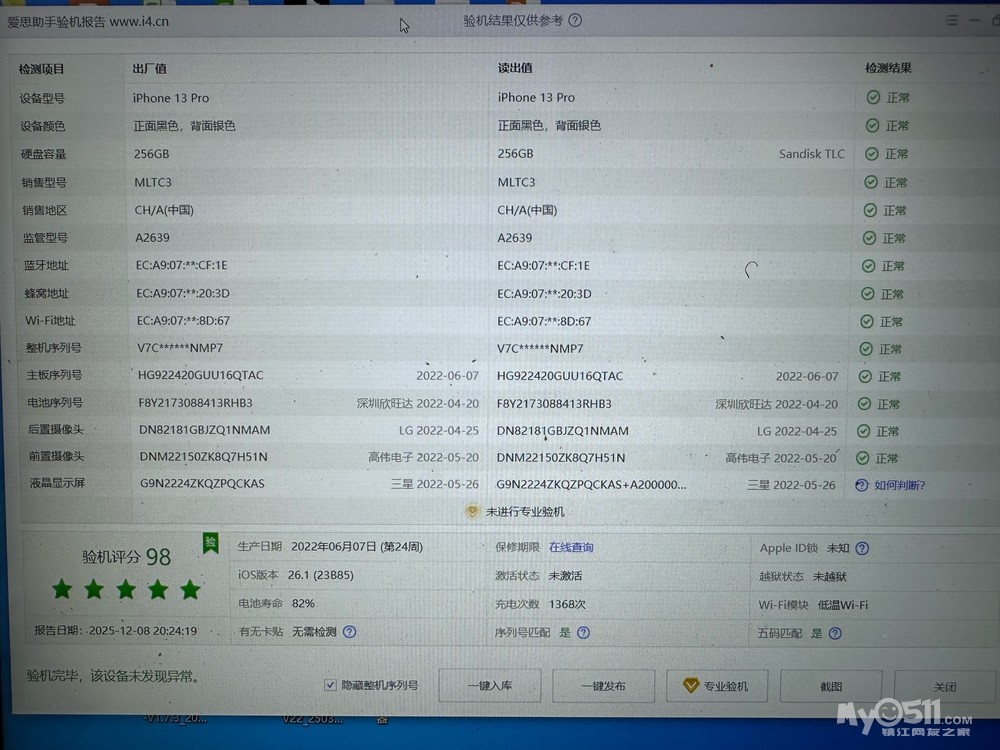Click the green 验 badge near score

[x=210, y=542]
